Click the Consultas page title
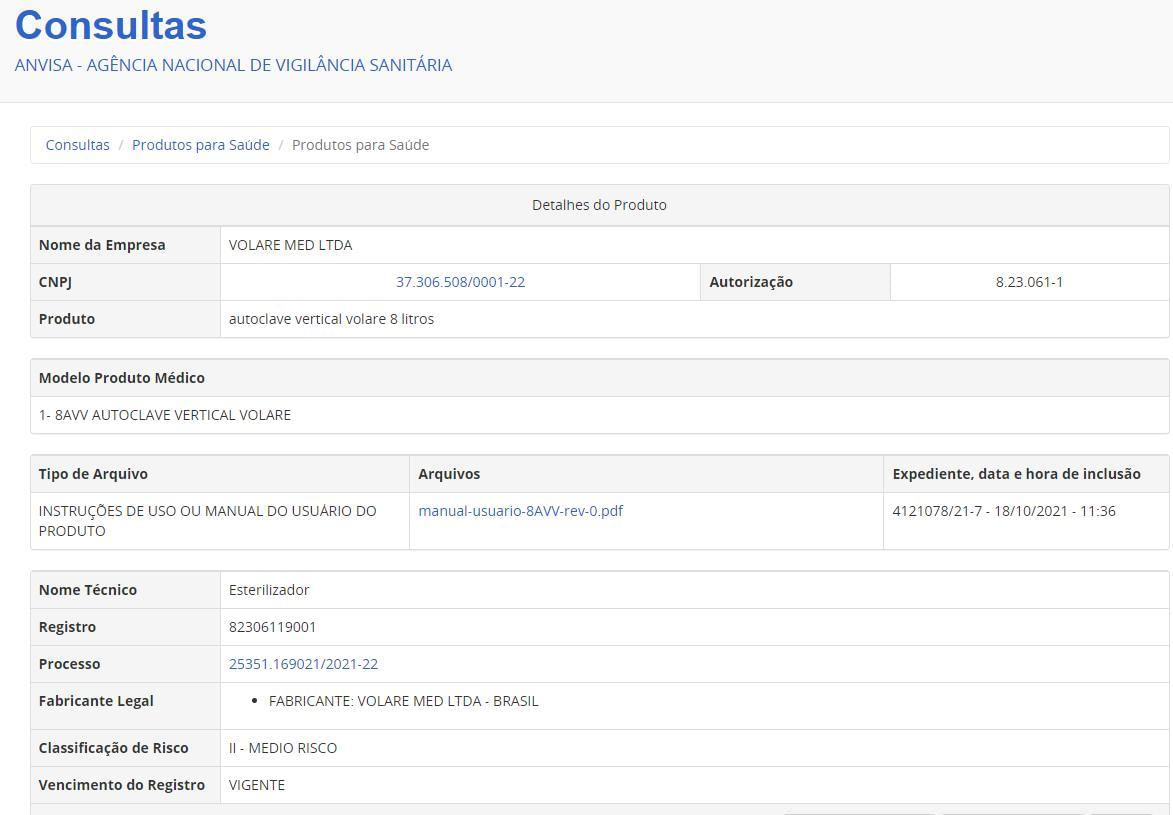Image resolution: width=1173 pixels, height=815 pixels. click(111, 26)
